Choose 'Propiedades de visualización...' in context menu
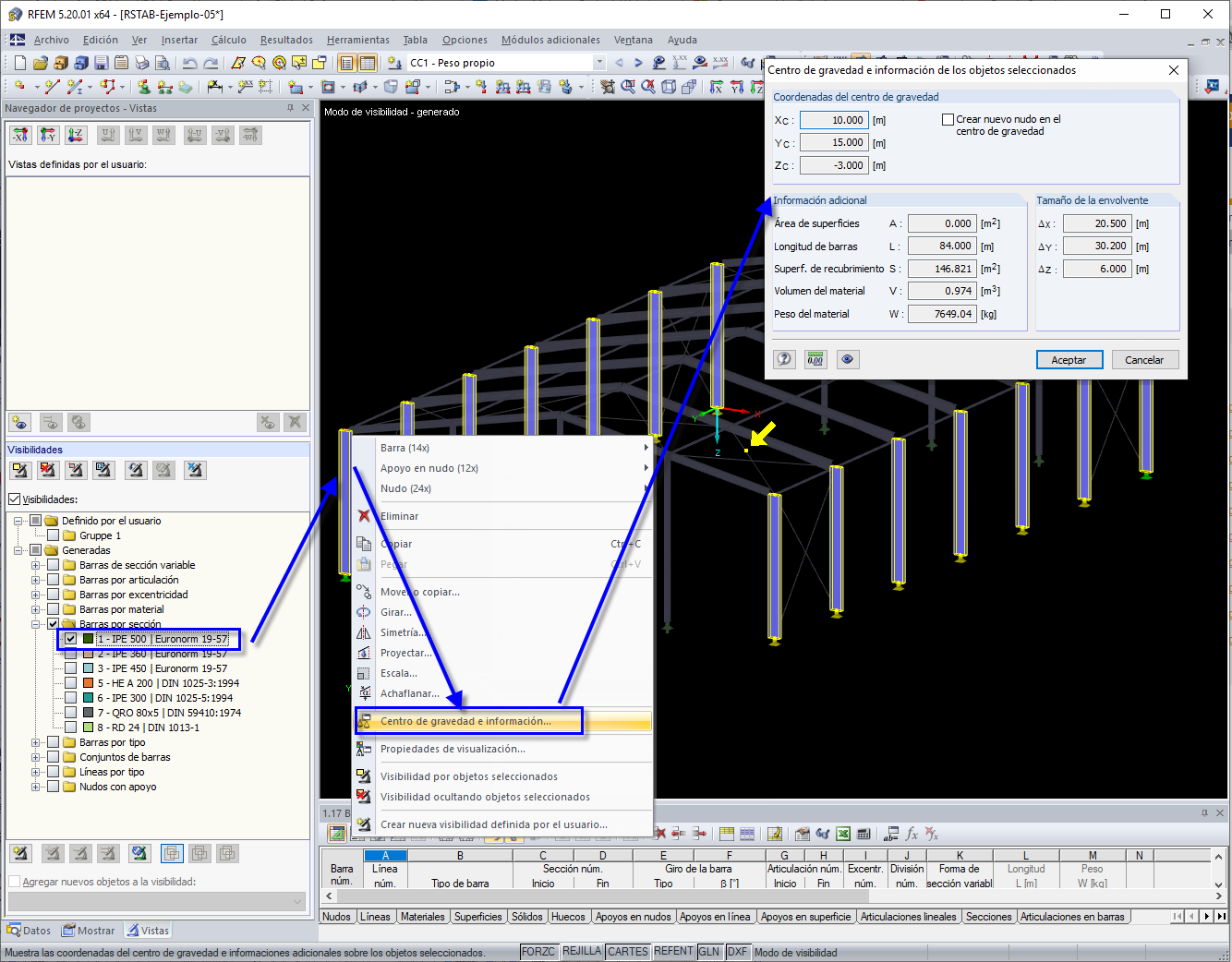This screenshot has height=962, width=1232. [x=503, y=749]
